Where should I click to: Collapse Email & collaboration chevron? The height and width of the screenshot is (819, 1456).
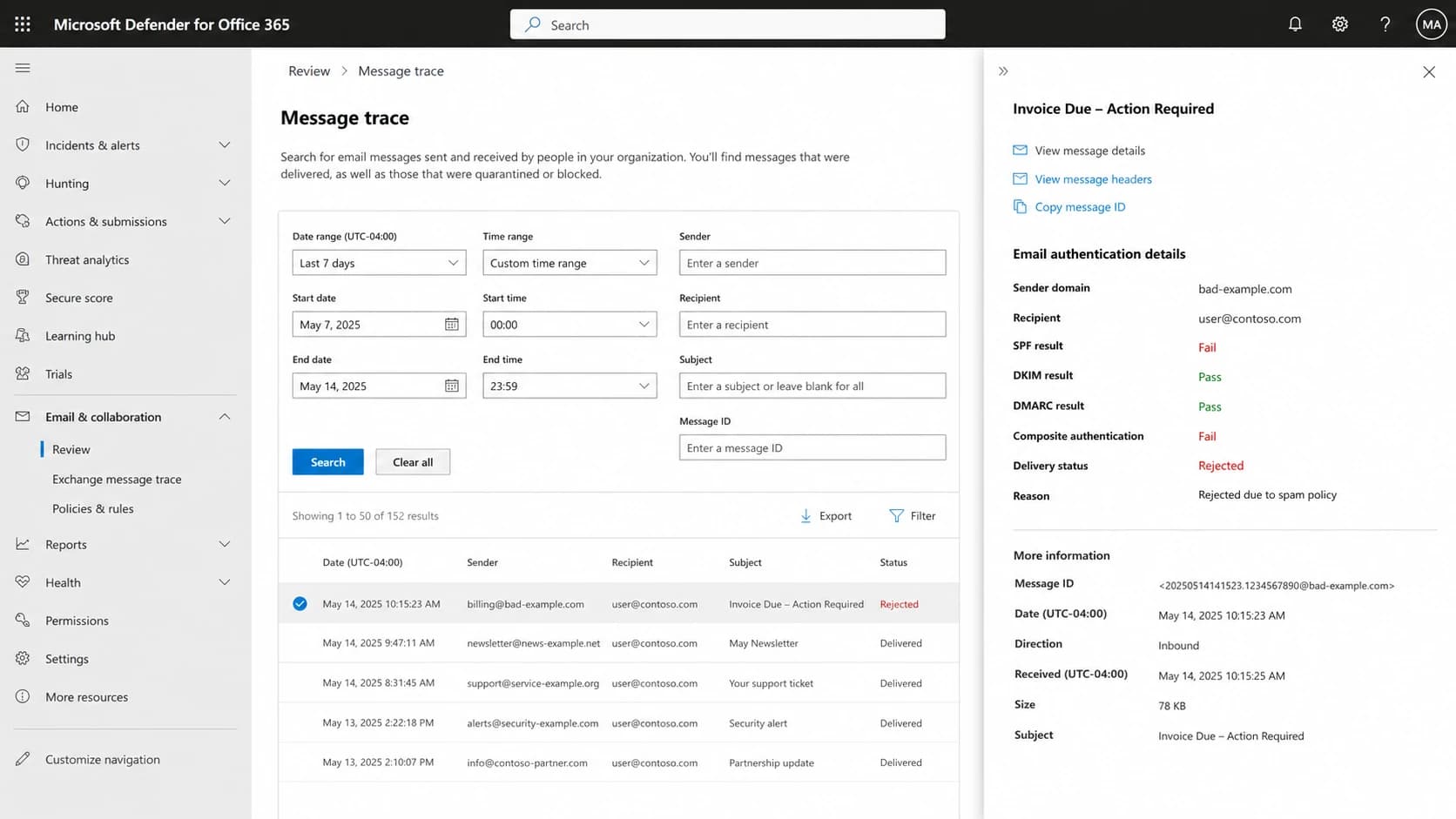coord(225,416)
